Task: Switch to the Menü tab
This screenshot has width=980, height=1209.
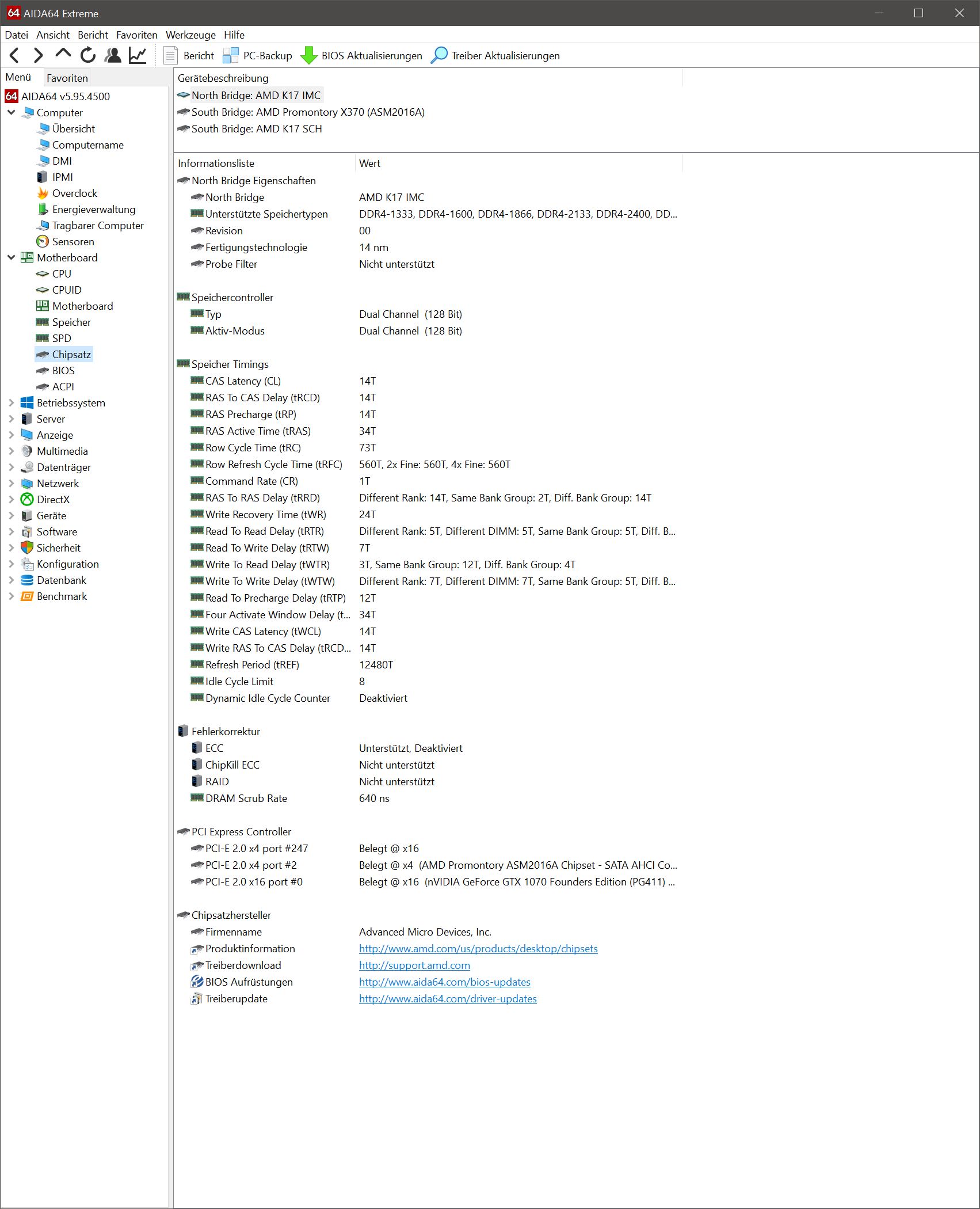Action: click(18, 77)
